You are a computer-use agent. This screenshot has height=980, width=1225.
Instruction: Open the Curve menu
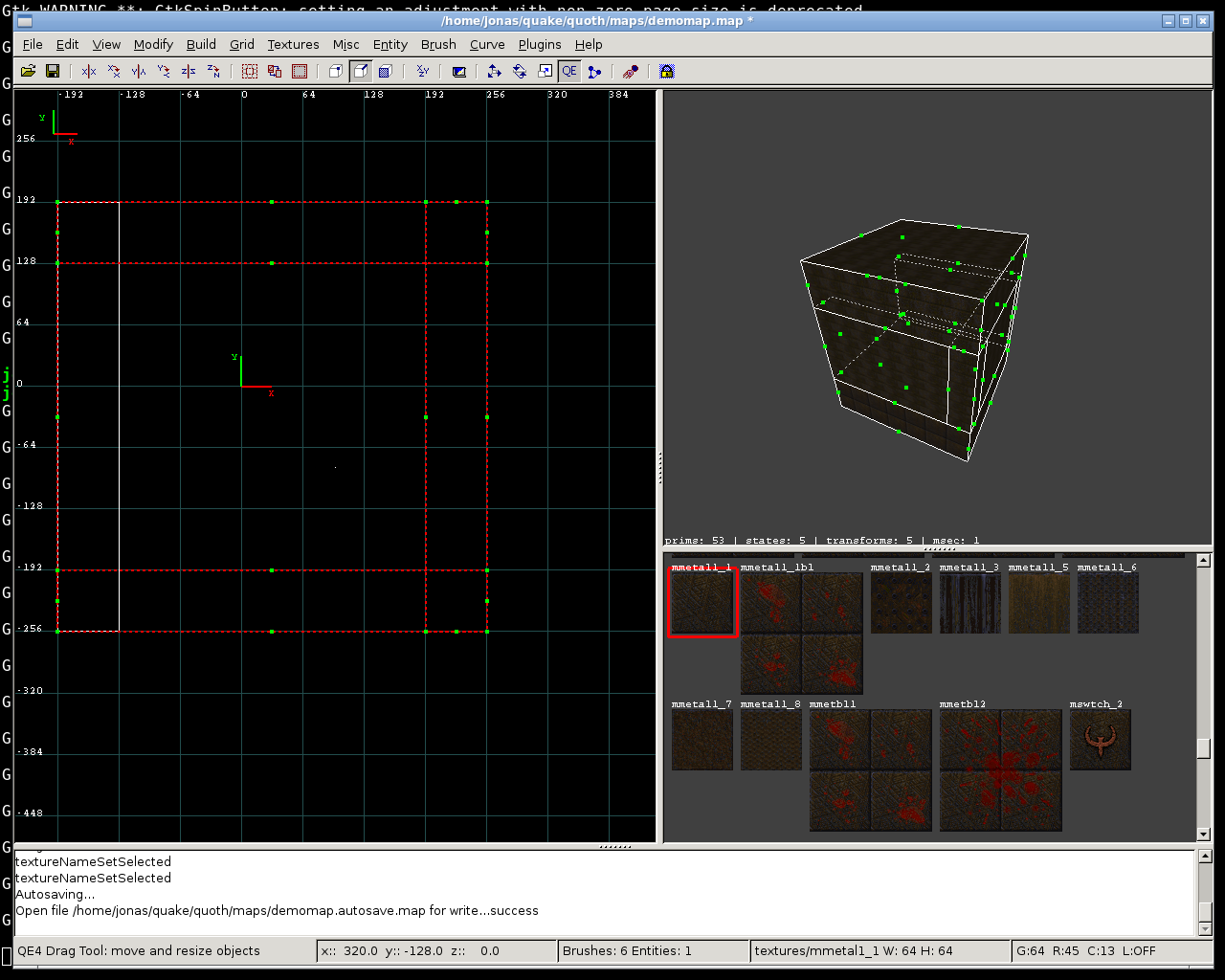click(486, 44)
